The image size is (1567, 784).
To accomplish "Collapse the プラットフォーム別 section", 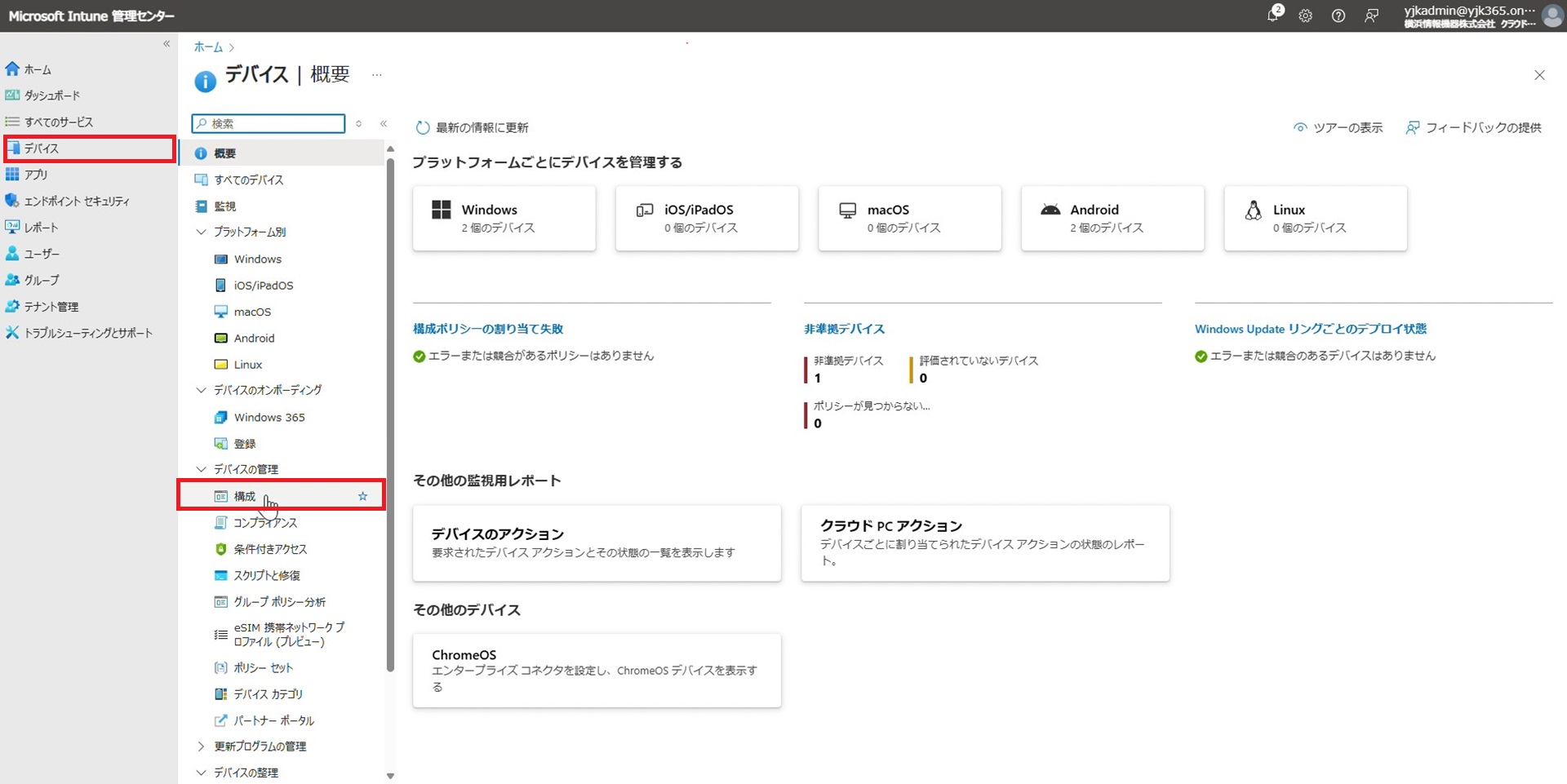I will pos(201,232).
